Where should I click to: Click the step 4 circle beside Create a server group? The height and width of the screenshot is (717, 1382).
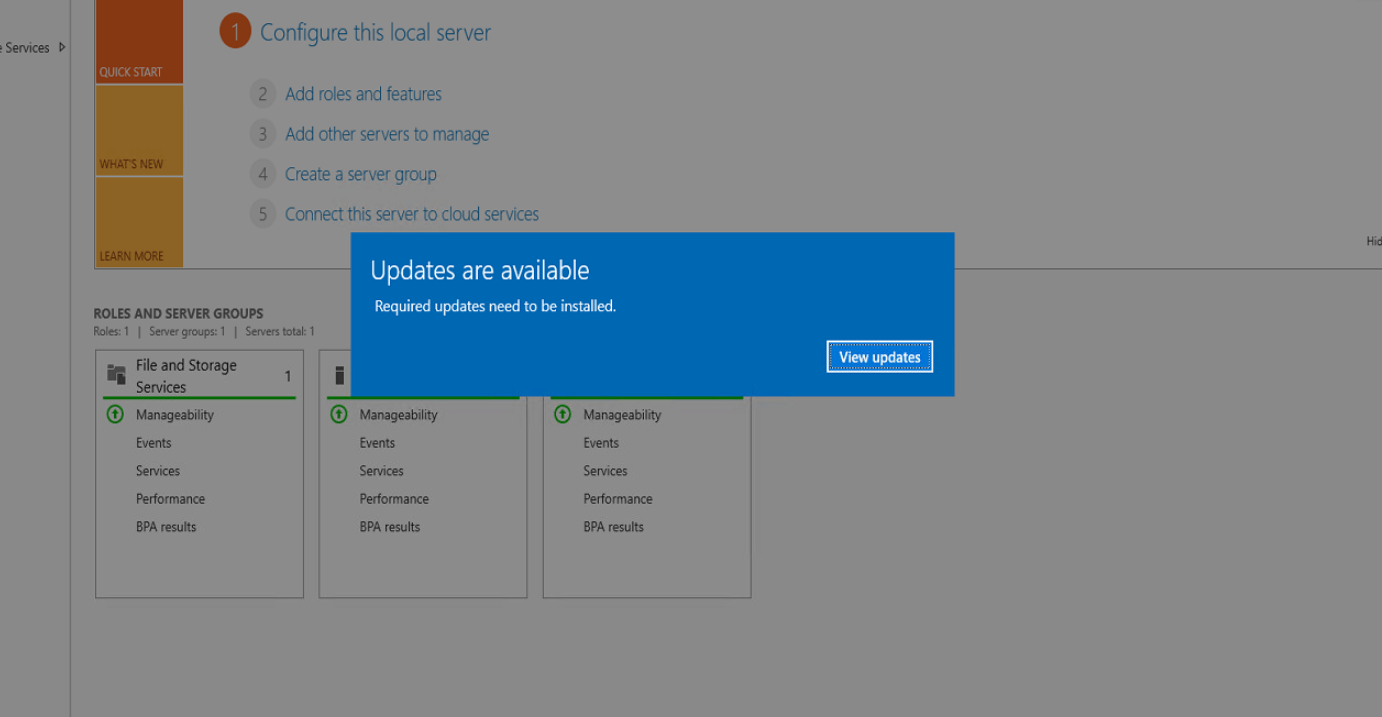tap(262, 173)
